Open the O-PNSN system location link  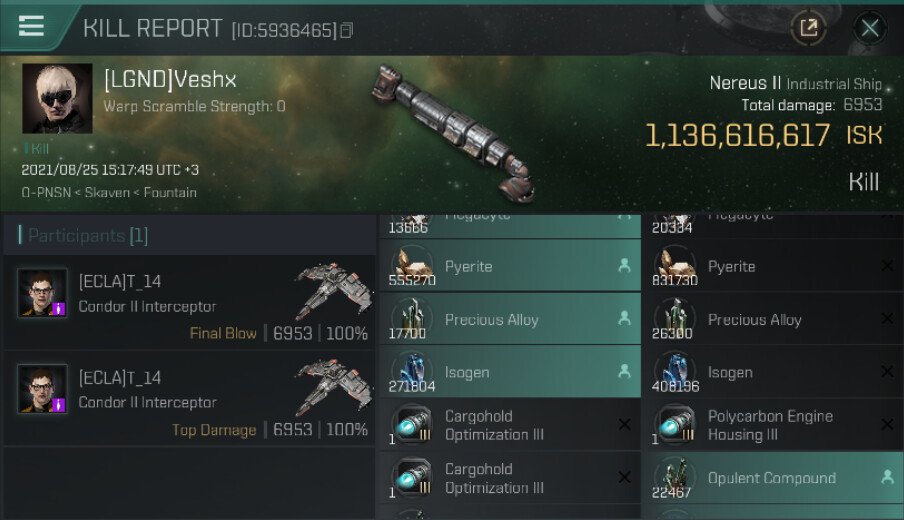46,193
